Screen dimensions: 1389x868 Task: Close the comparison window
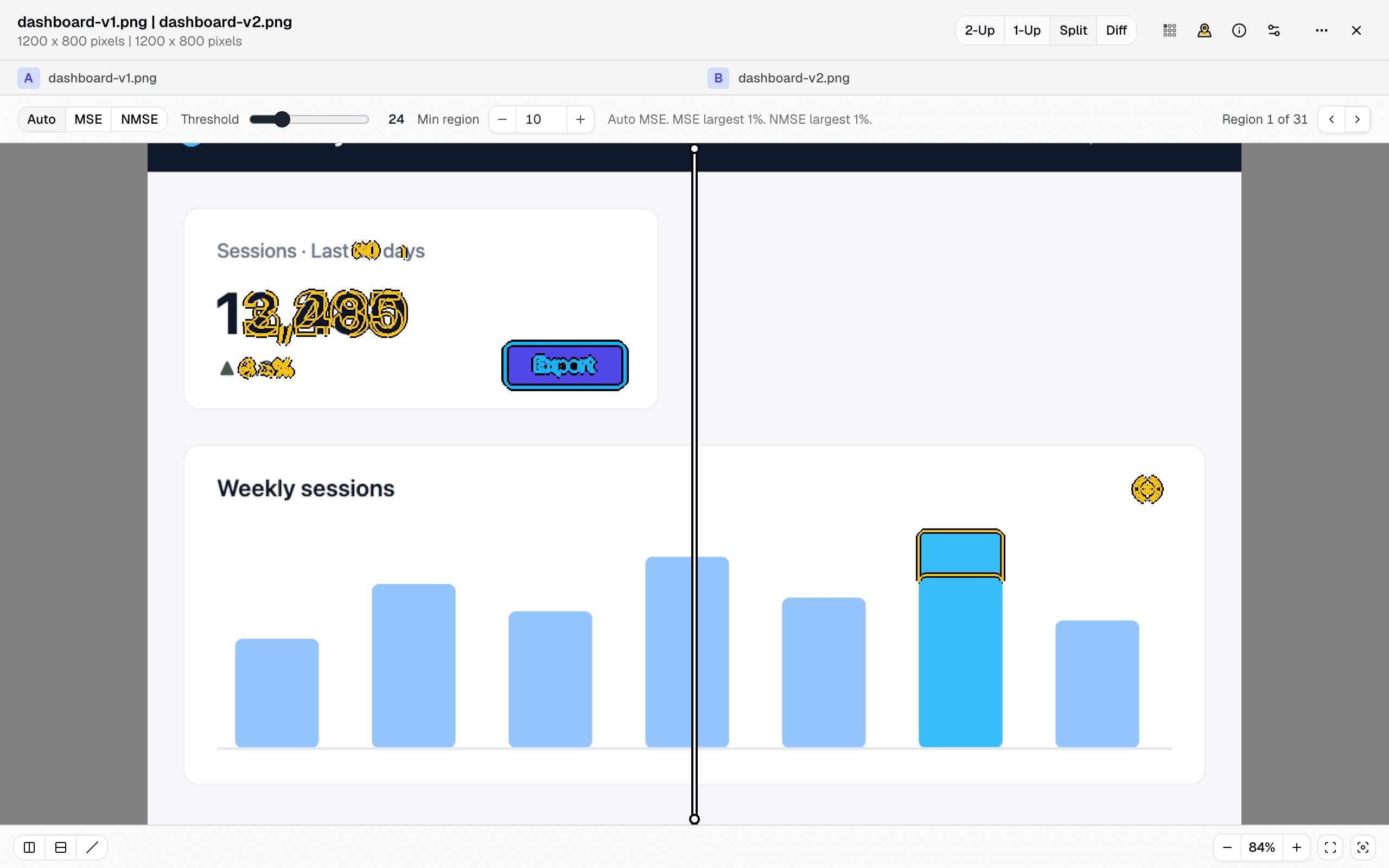1356,30
